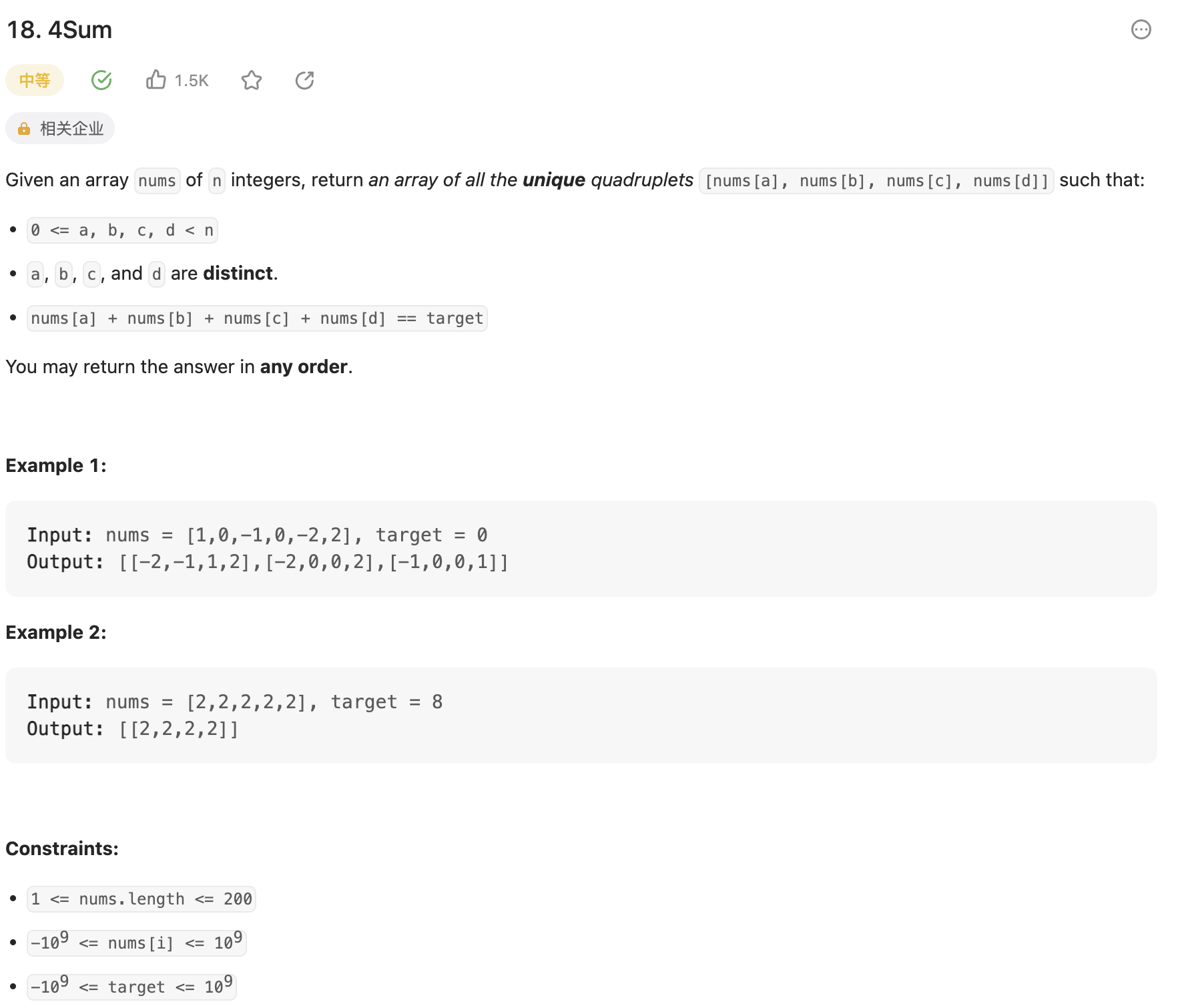Click the 中等 difficulty tag
The height and width of the screenshot is (1008, 1180).
(35, 80)
